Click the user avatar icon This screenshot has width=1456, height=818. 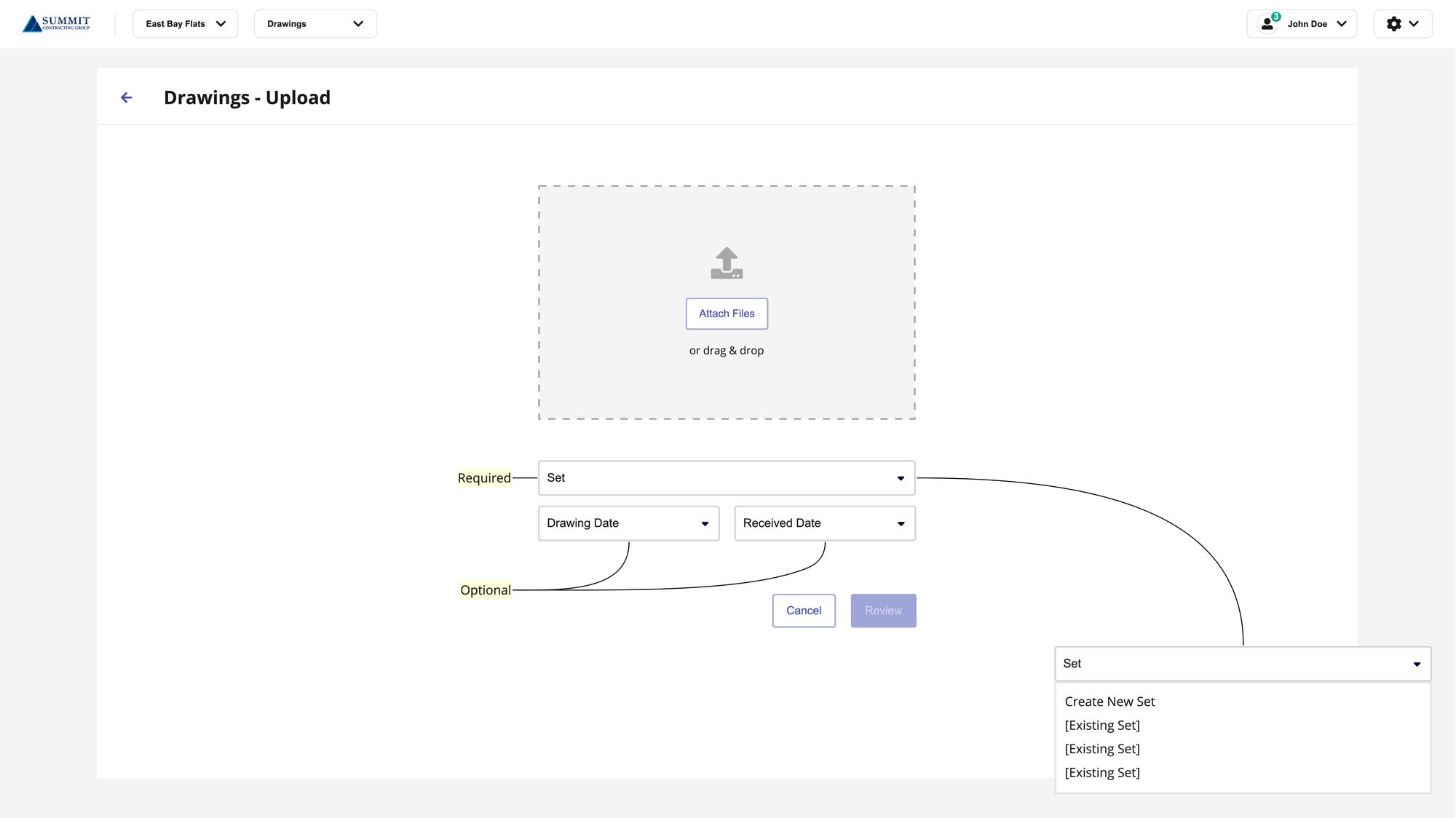[x=1267, y=24]
